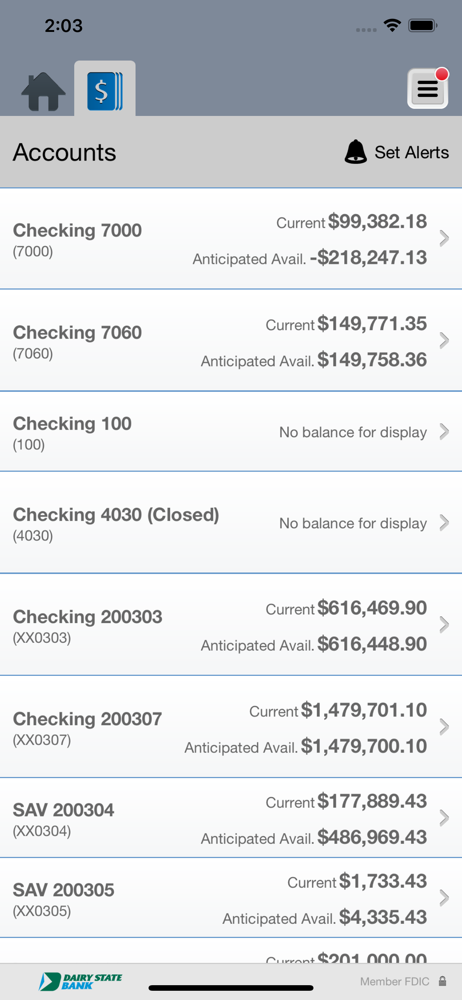Expand Checking 100 row chevron
Viewport: 462px width, 1000px height.
click(445, 432)
